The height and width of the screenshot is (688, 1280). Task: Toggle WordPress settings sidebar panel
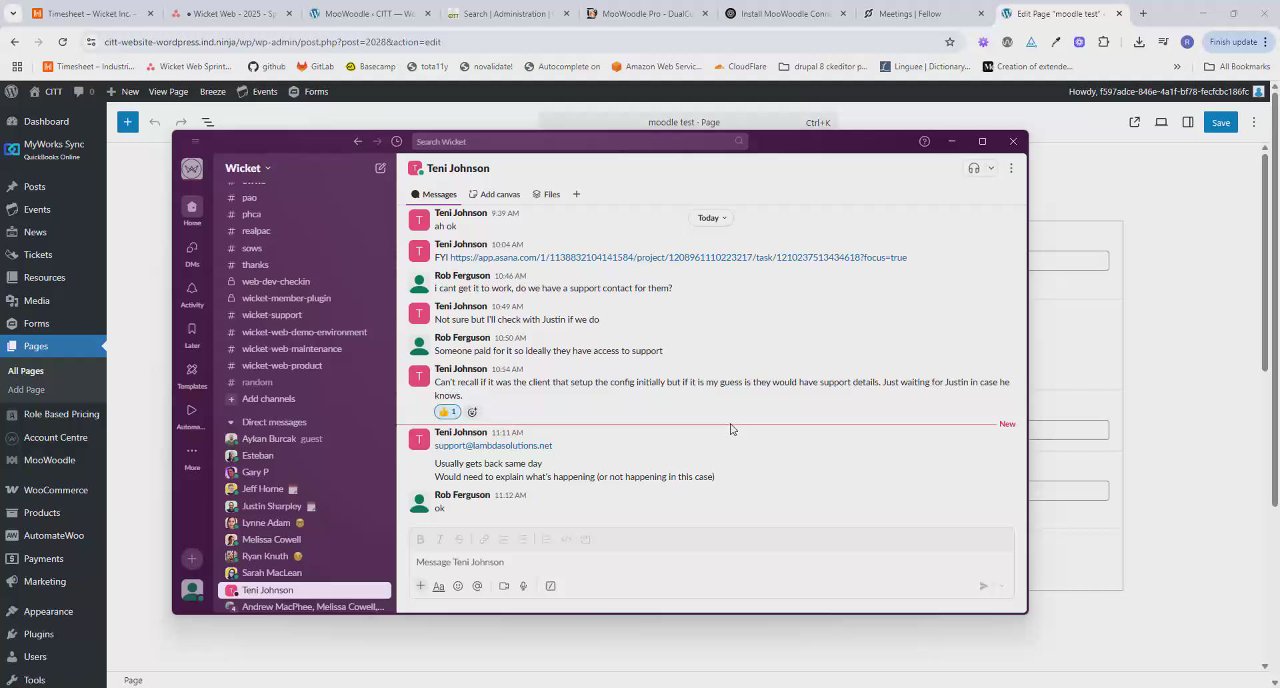(1188, 122)
